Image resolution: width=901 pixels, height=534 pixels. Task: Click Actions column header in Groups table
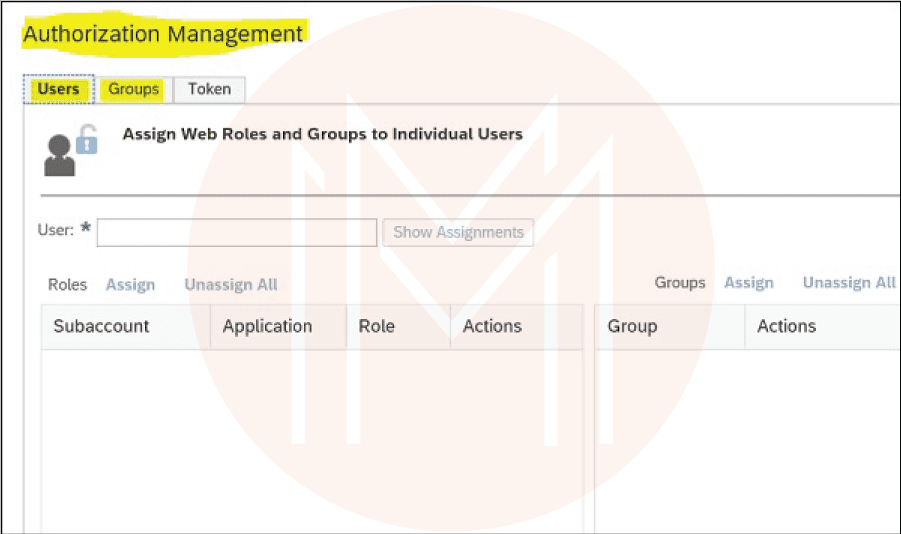tap(786, 326)
